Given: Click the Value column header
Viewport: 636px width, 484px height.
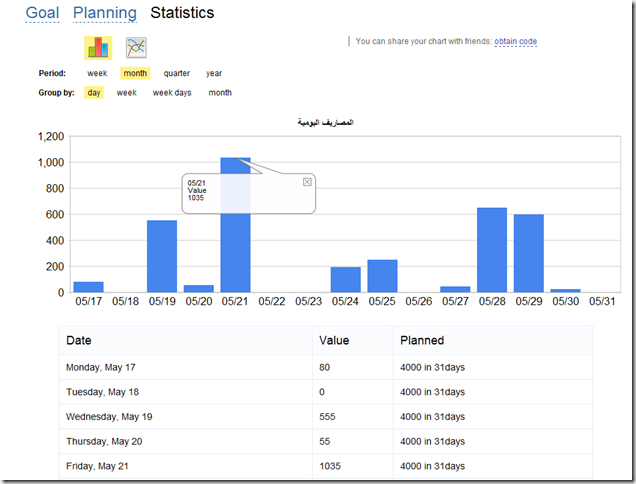Looking at the screenshot, I should pyautogui.click(x=334, y=341).
